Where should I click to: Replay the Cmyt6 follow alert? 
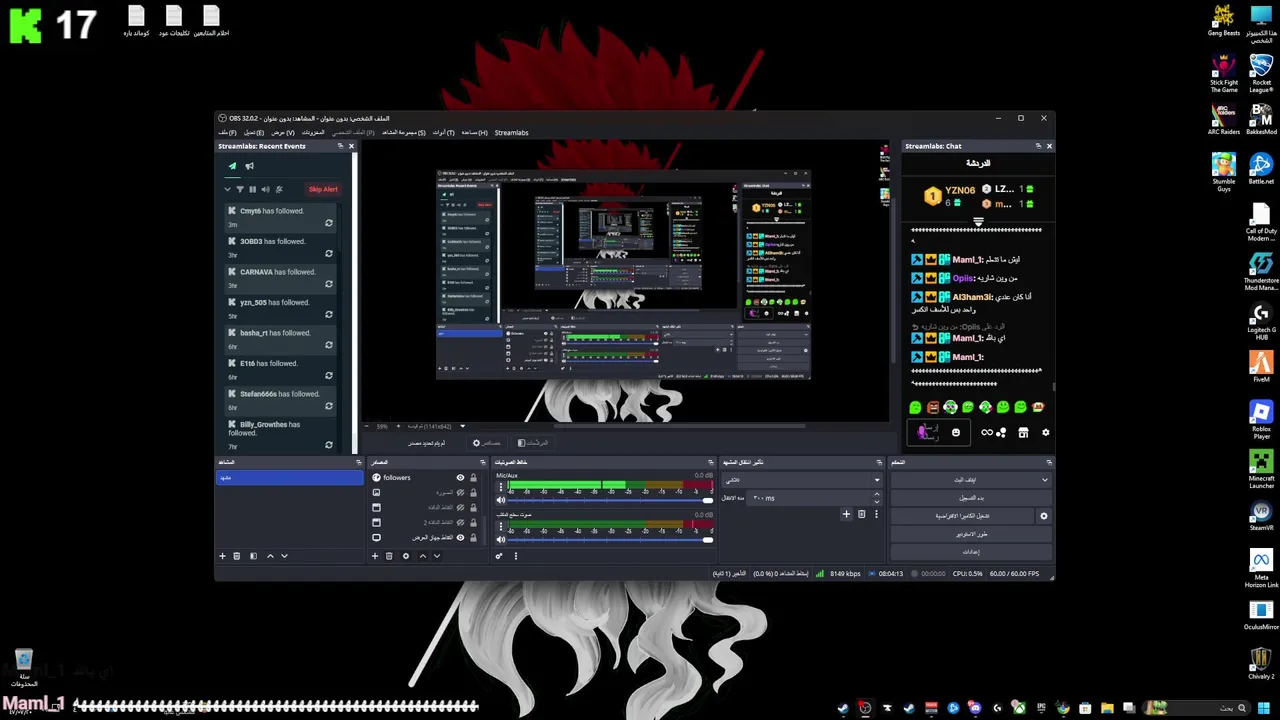coord(328,224)
